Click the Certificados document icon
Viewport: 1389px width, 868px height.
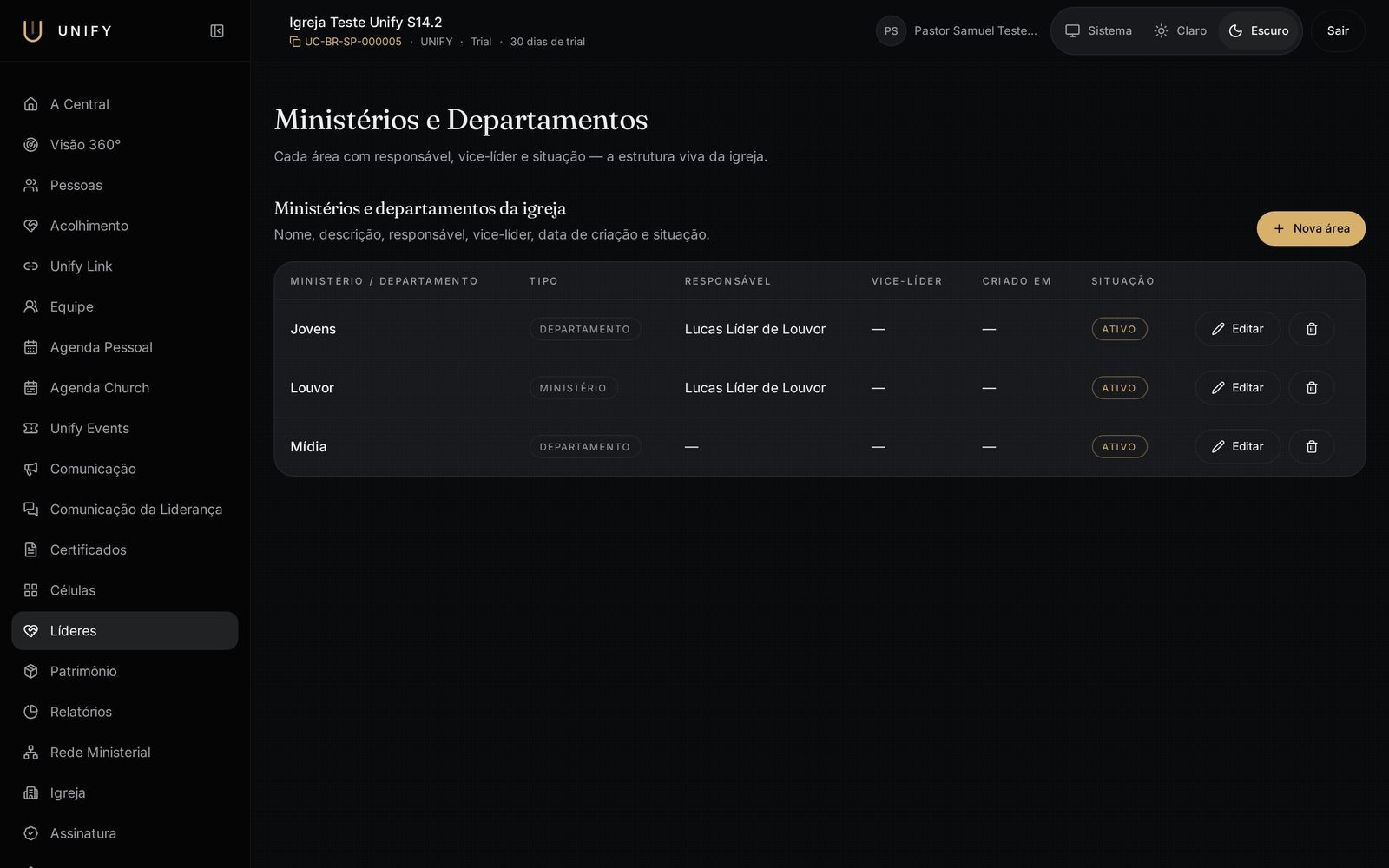pyautogui.click(x=31, y=549)
